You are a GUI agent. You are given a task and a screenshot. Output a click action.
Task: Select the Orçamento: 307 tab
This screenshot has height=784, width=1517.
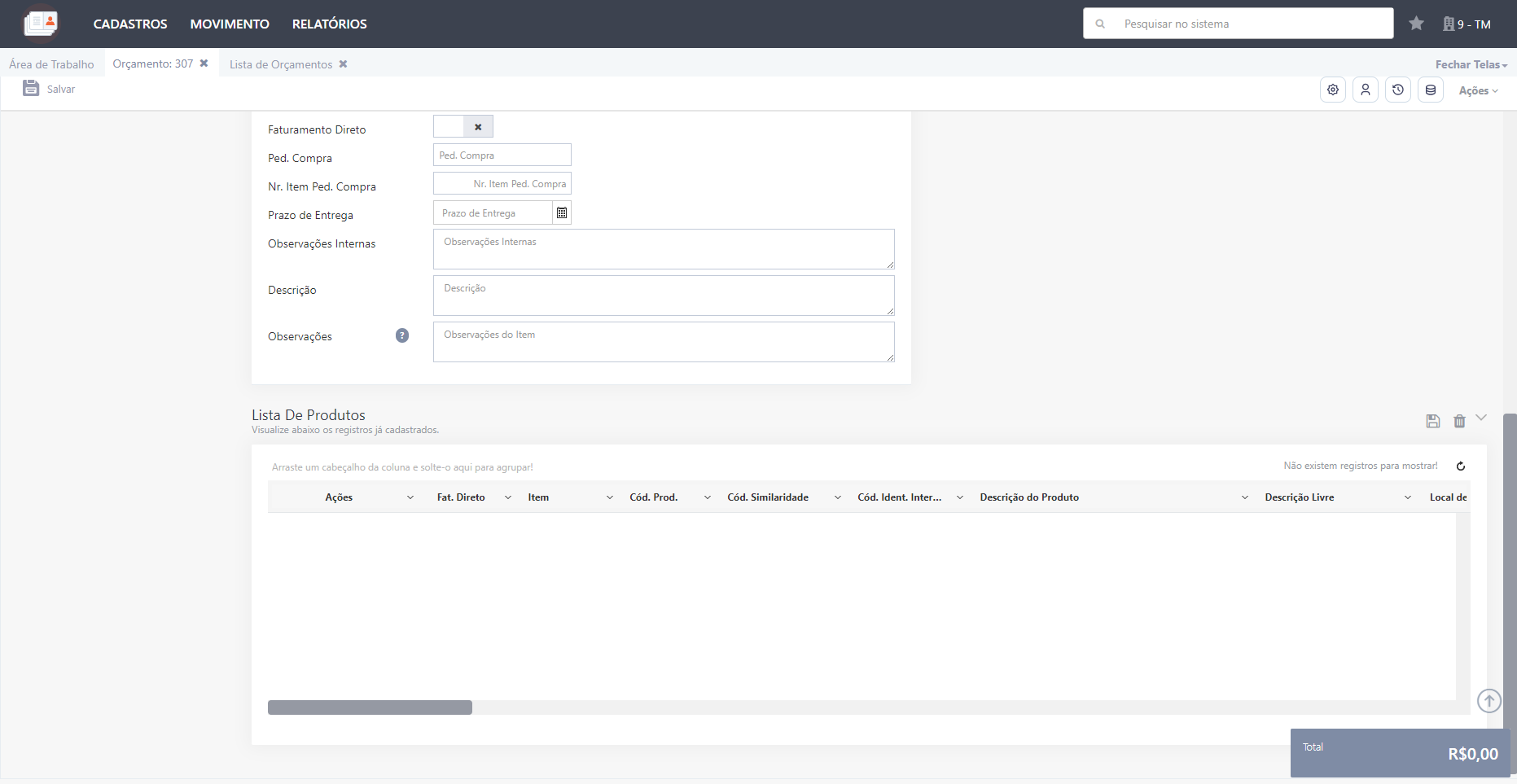point(153,64)
